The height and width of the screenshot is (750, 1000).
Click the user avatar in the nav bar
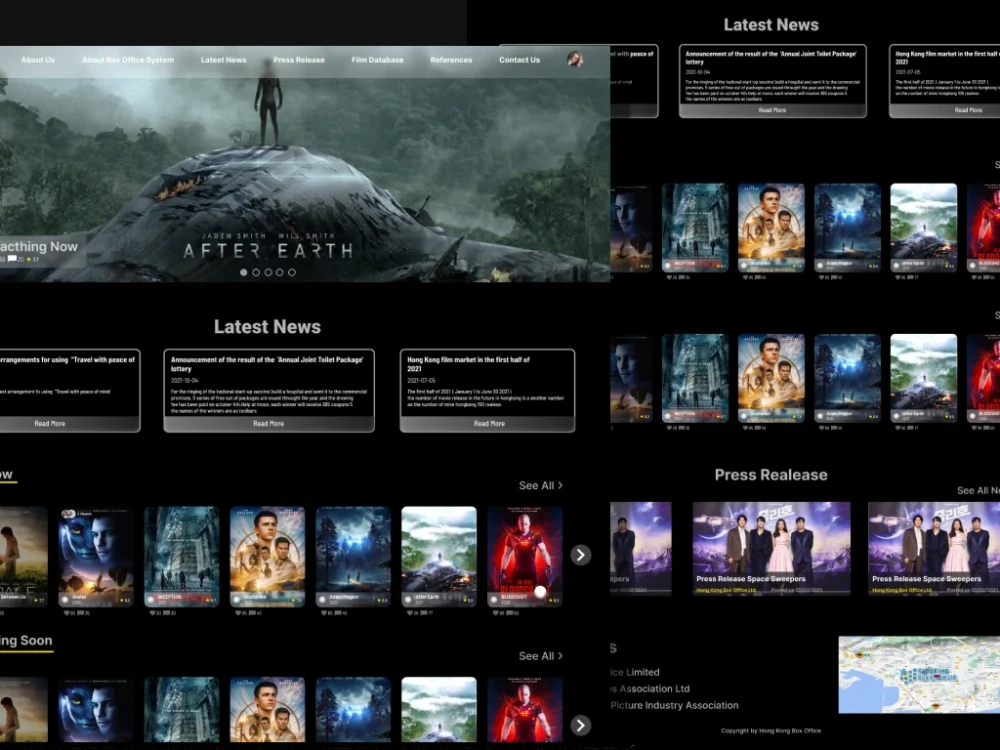tap(575, 59)
